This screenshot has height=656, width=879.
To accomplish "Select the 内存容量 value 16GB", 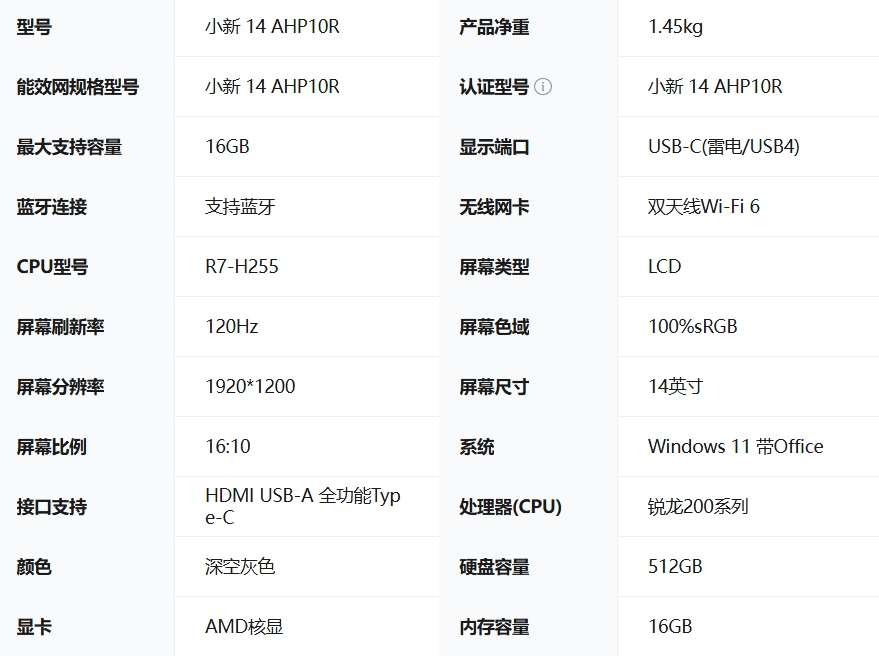I will (670, 627).
